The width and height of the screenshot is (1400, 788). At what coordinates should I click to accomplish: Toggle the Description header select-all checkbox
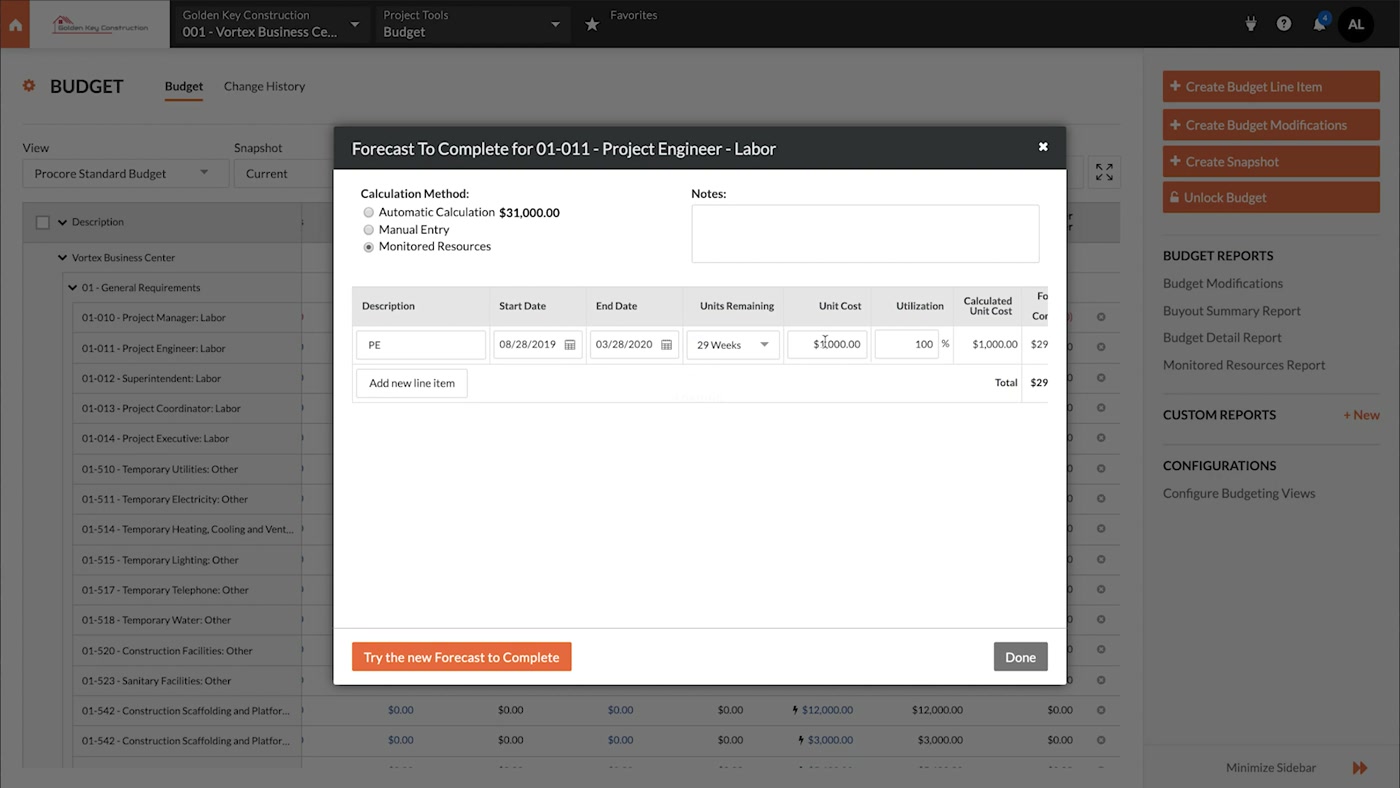(43, 222)
